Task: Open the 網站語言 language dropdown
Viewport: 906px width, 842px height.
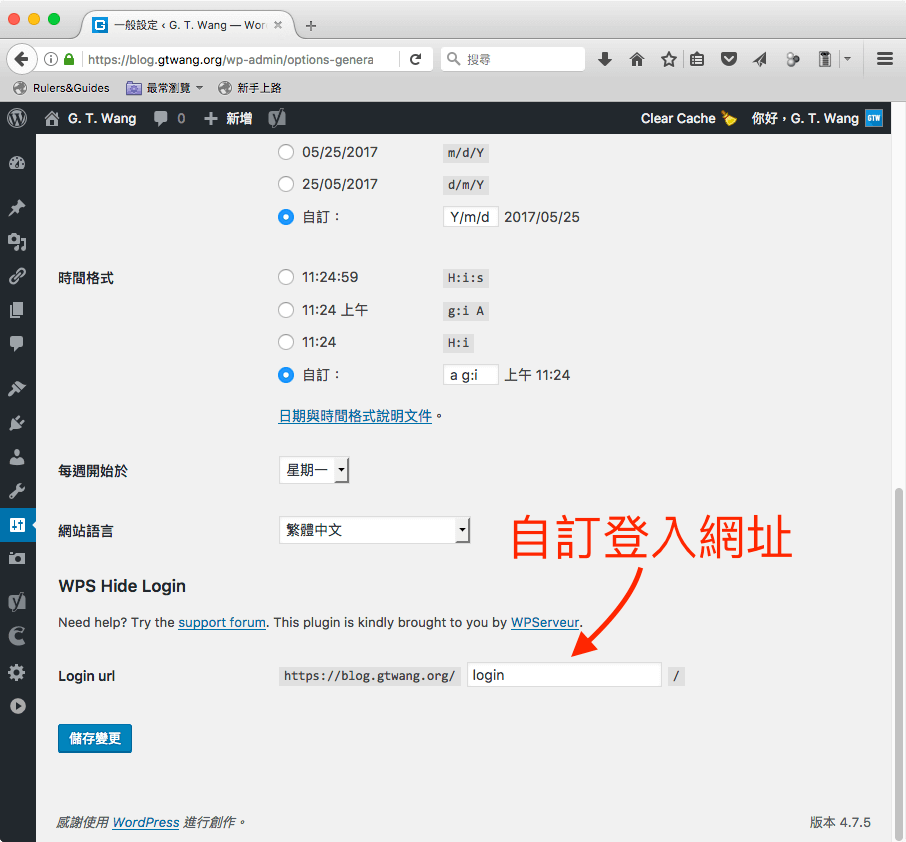Action: pos(374,530)
